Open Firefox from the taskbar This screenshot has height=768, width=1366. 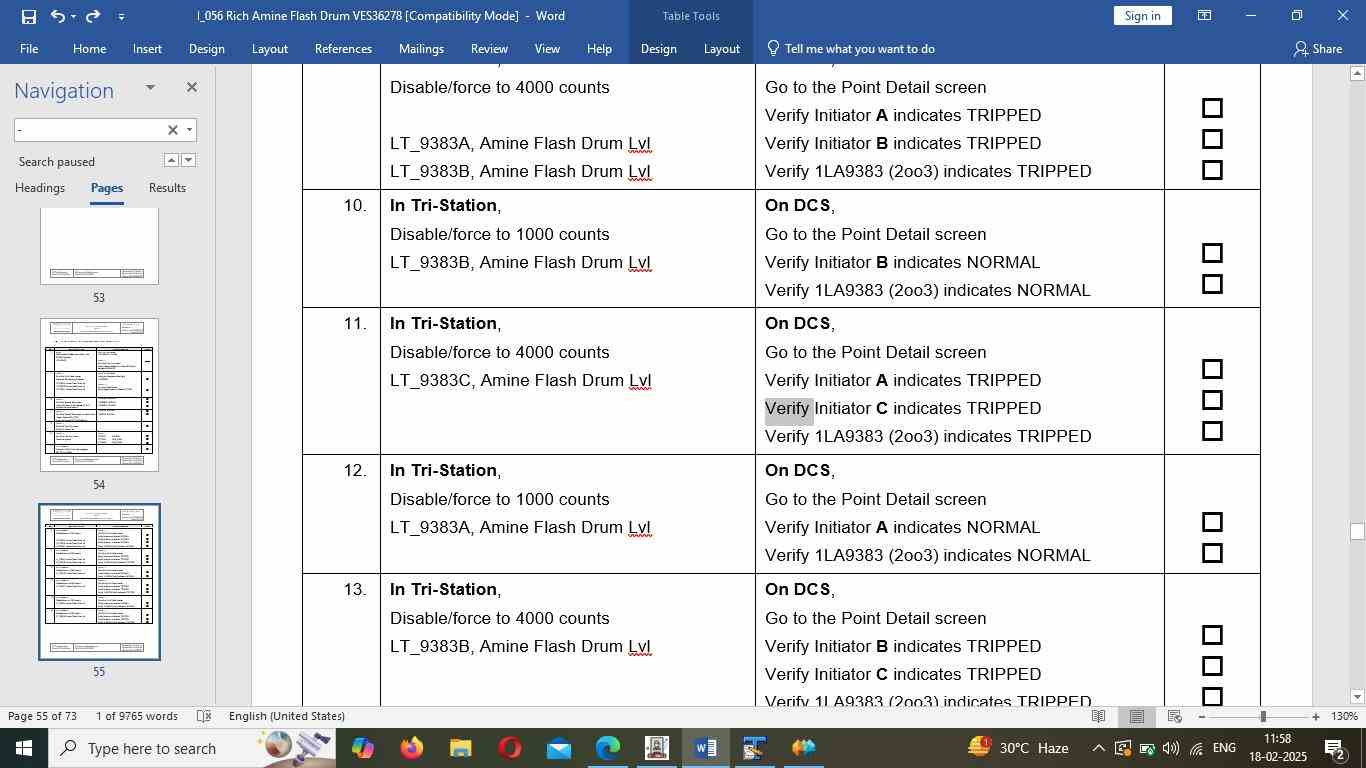pos(411,748)
